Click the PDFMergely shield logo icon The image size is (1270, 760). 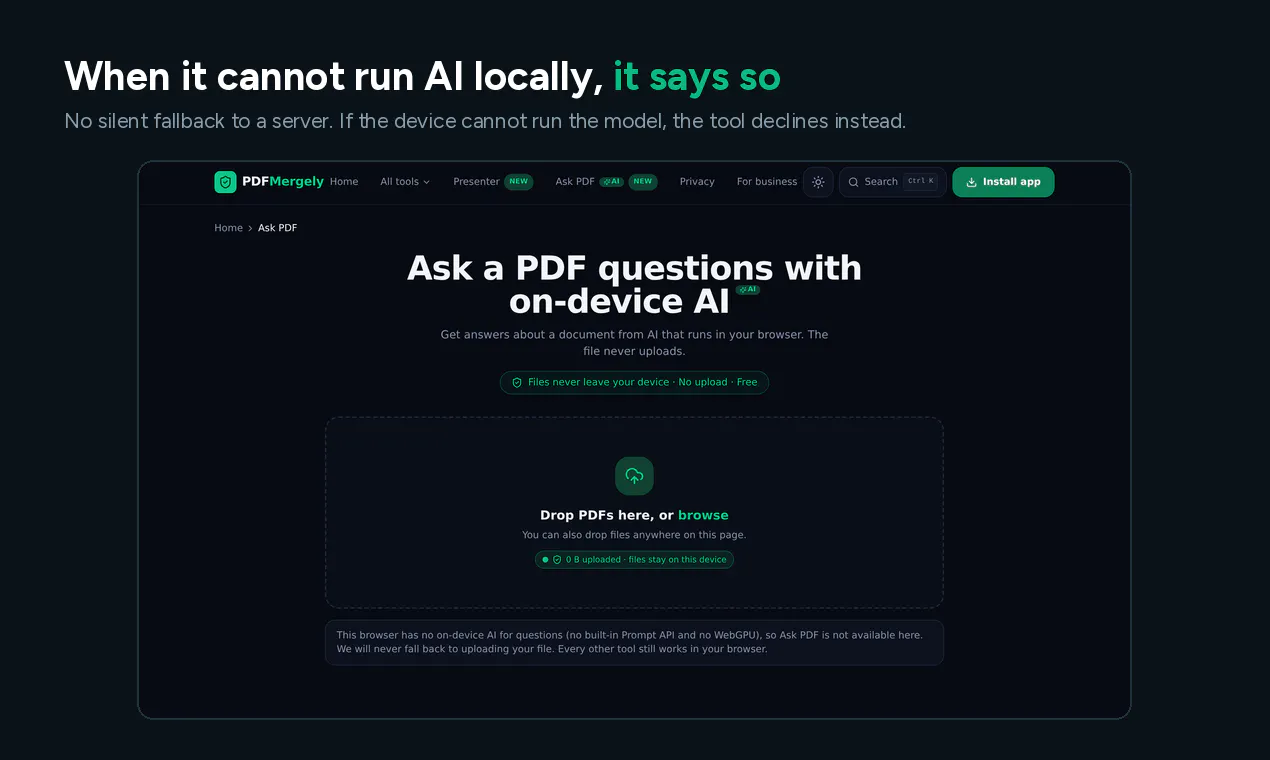pos(225,182)
